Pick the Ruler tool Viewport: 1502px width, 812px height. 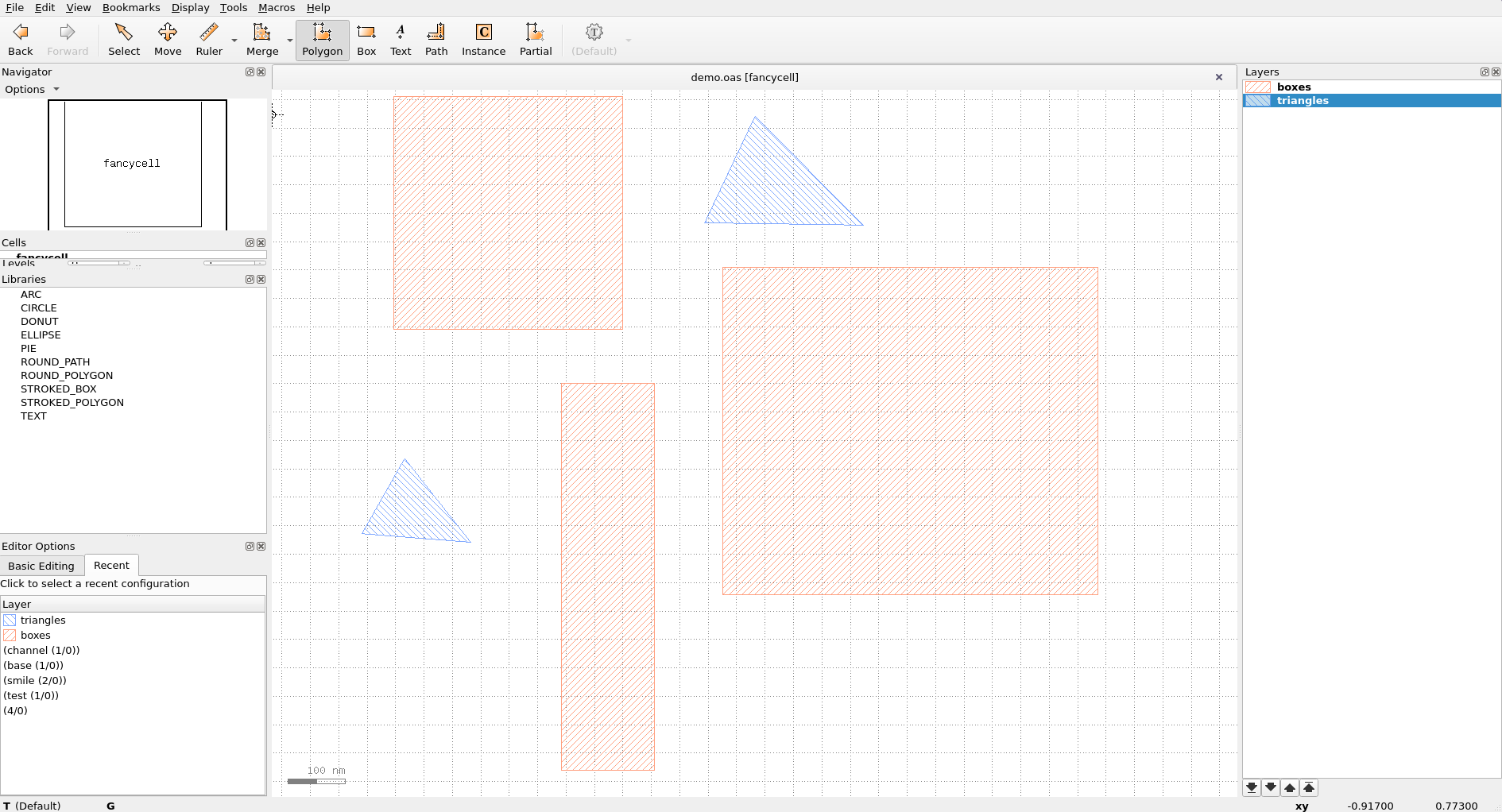pos(208,38)
